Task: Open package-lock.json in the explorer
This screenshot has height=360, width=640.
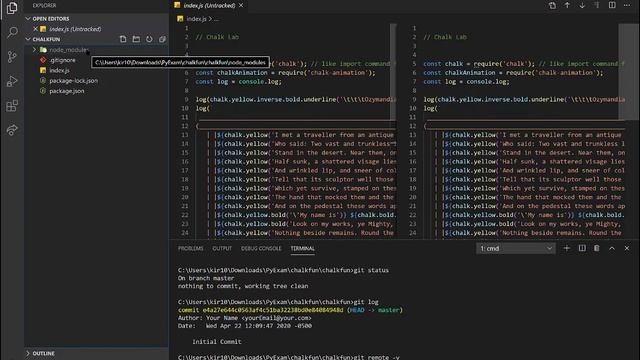Action: coord(73,81)
